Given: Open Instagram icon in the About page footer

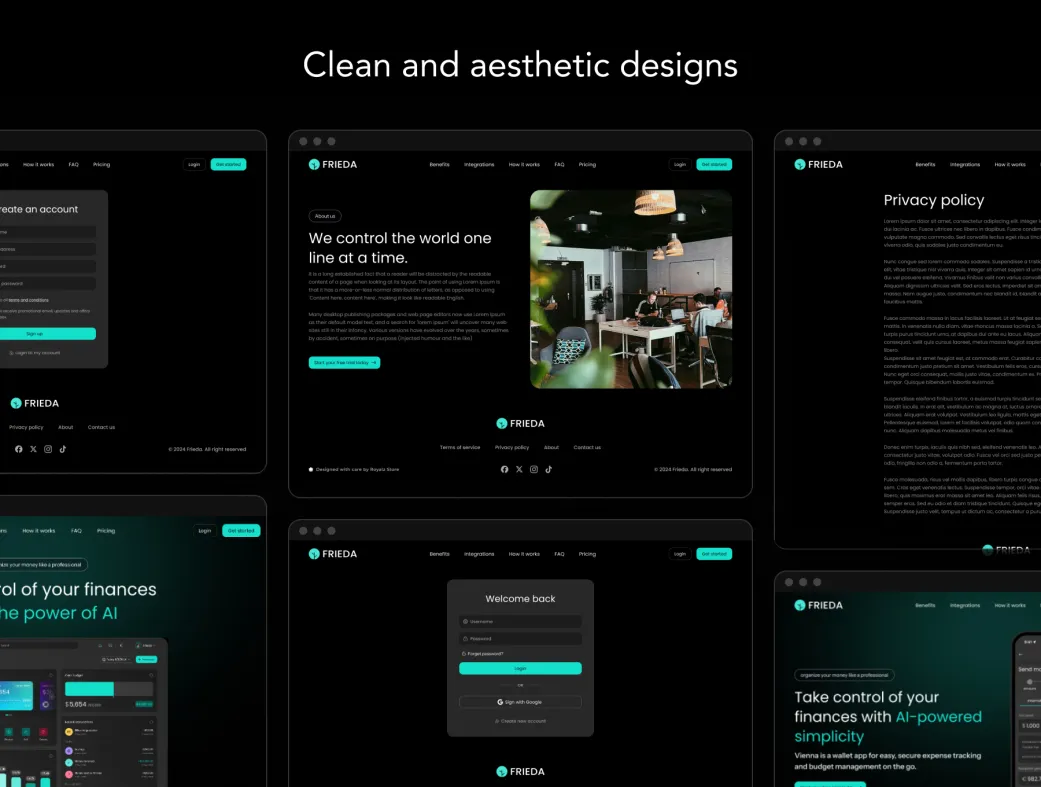Looking at the screenshot, I should [x=534, y=469].
